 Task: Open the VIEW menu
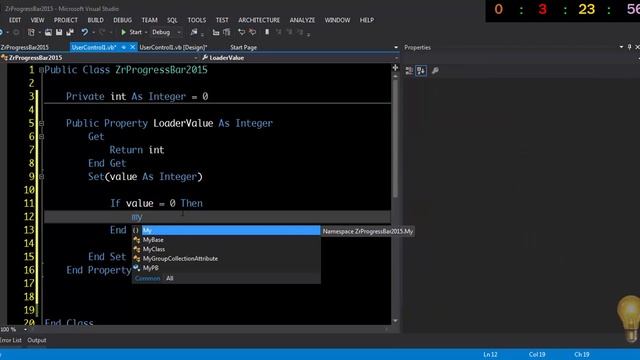click(x=37, y=20)
